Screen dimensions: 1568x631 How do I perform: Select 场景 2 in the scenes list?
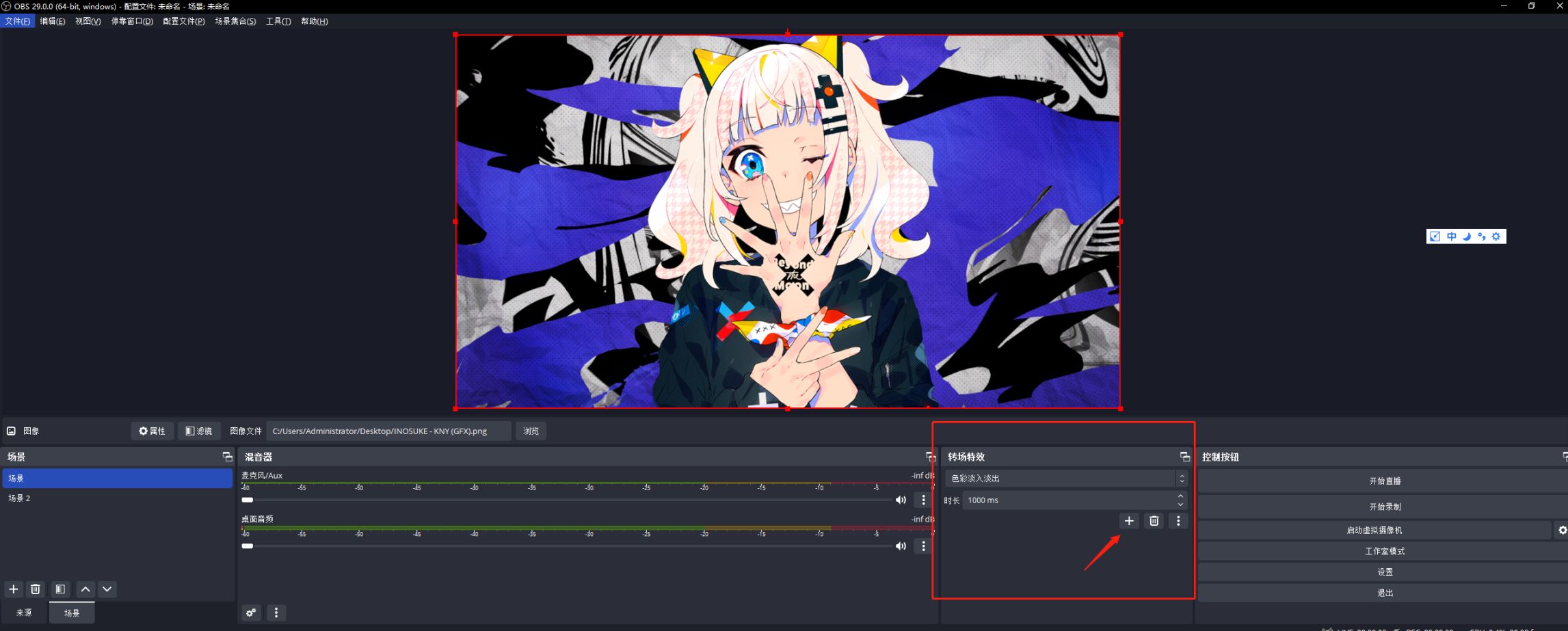[117, 498]
